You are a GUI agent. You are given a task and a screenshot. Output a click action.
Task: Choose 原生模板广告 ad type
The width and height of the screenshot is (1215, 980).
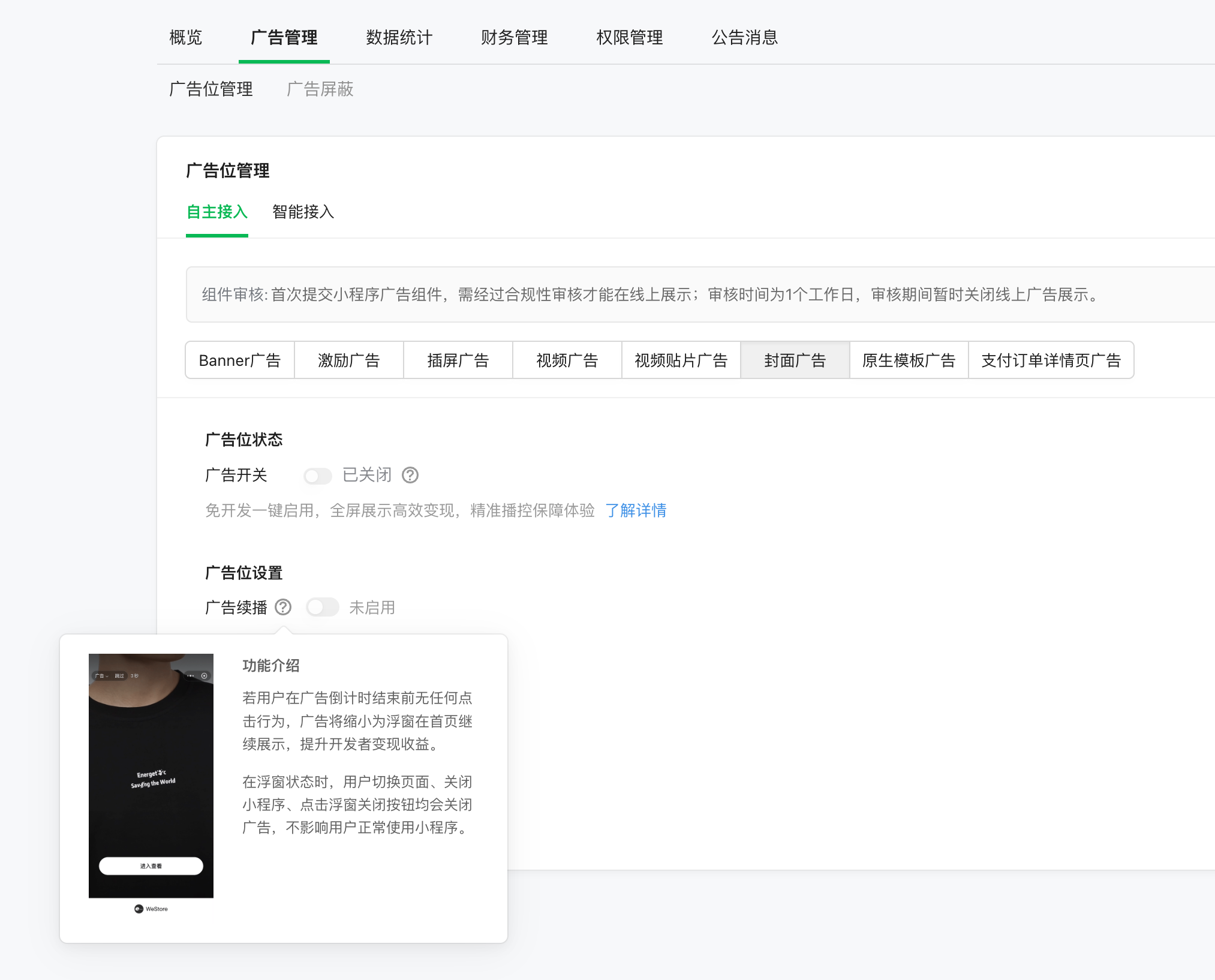[909, 360]
